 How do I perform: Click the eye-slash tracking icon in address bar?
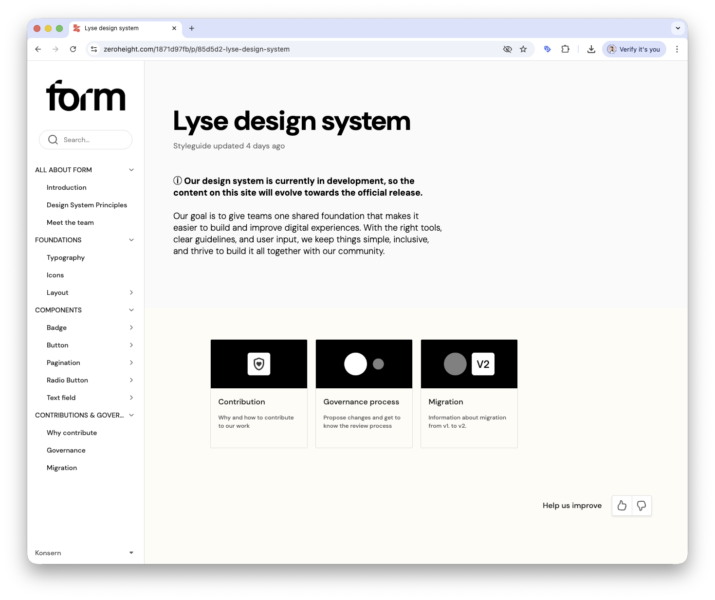pyautogui.click(x=507, y=49)
